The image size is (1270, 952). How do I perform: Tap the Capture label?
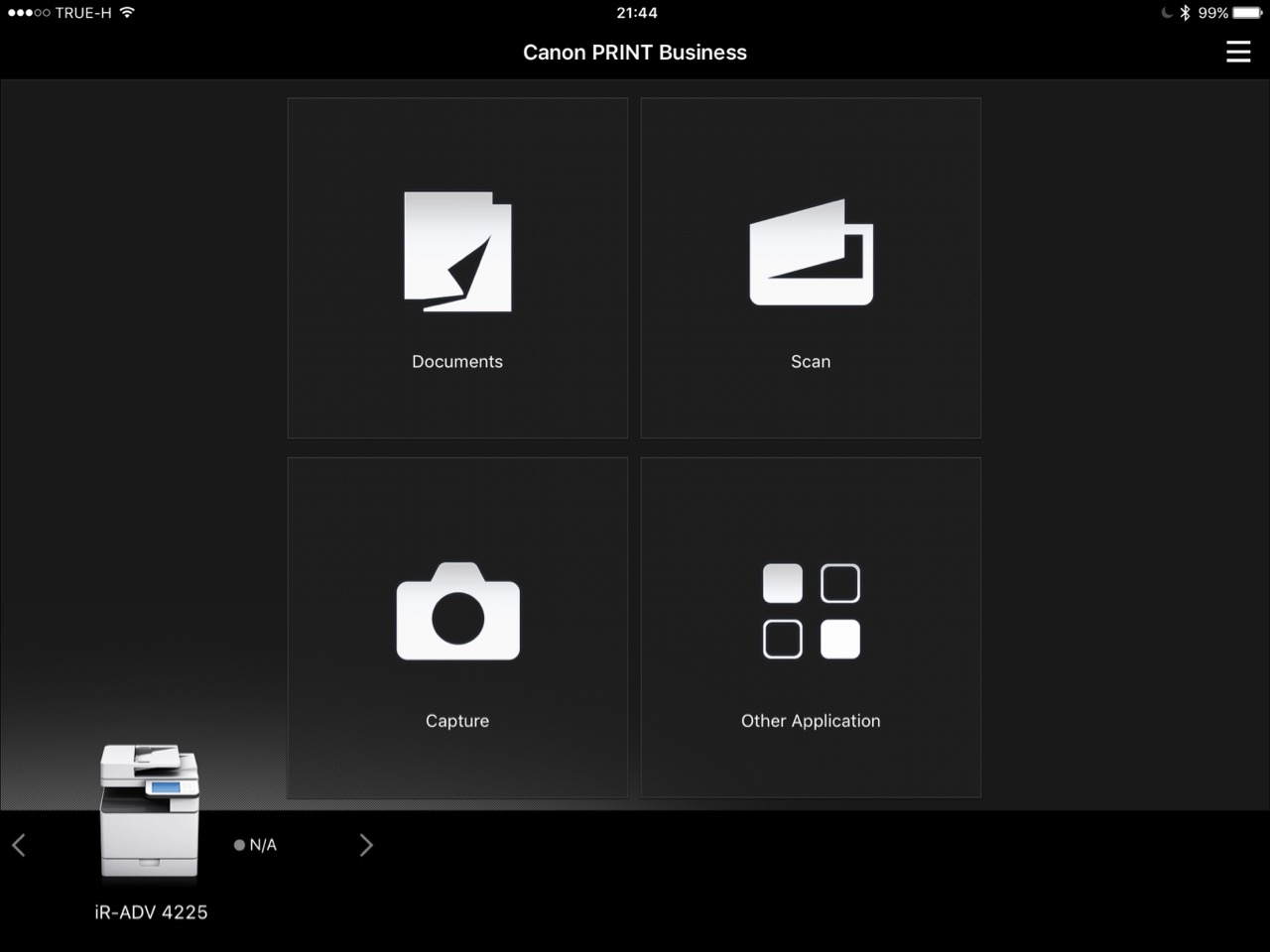(x=457, y=721)
